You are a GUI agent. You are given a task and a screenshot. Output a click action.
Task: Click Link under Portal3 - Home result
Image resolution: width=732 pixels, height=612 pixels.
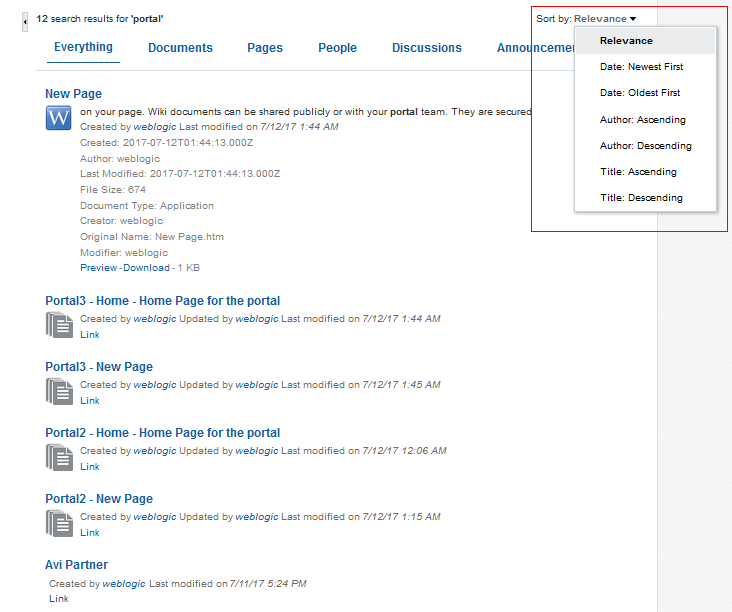coord(90,335)
